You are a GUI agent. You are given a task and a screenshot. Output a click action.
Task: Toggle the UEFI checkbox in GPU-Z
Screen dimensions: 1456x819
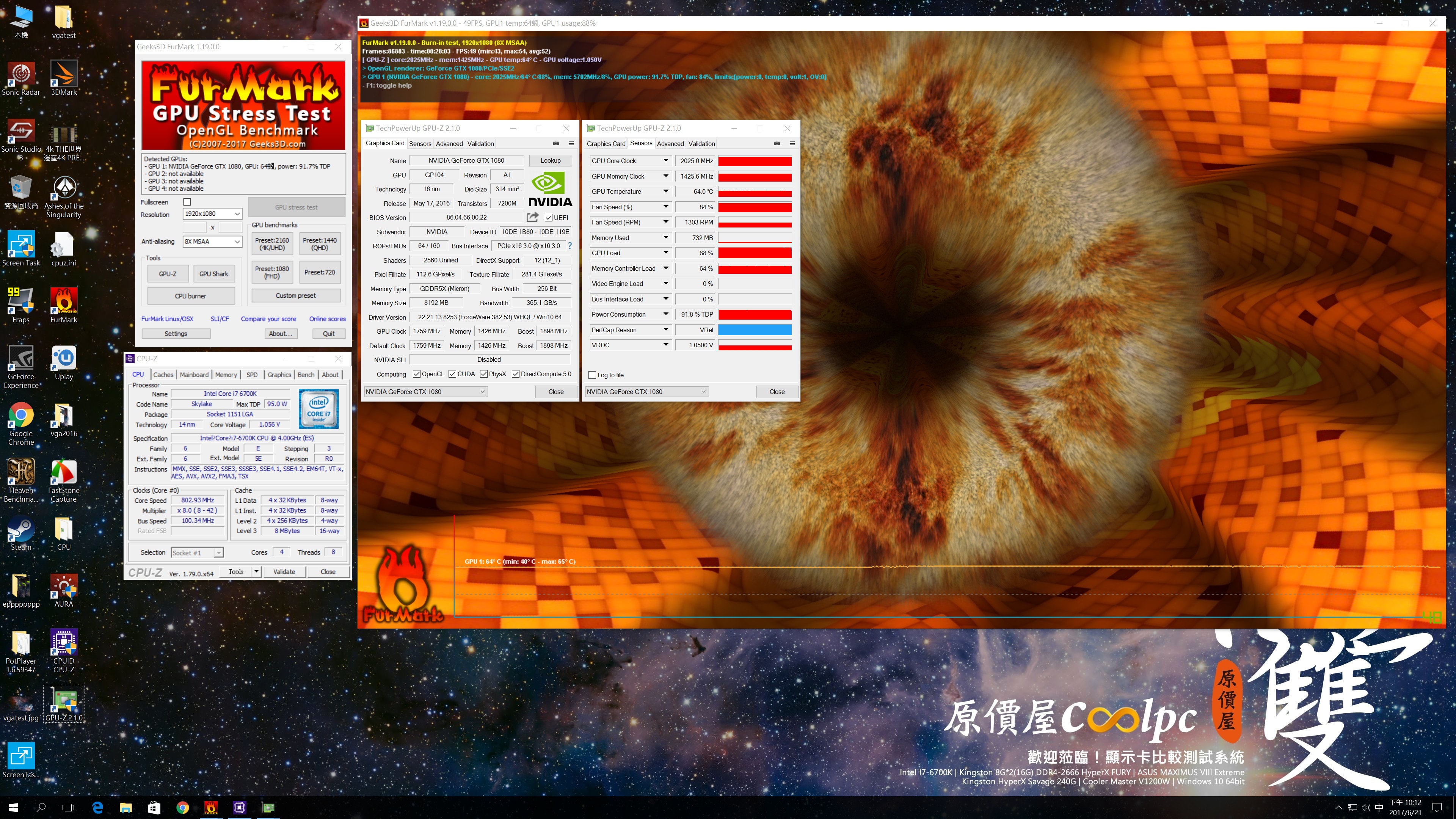548,218
